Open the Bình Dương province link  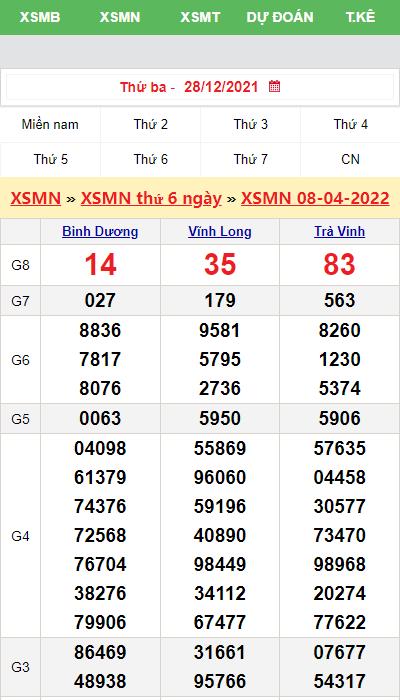tap(100, 231)
